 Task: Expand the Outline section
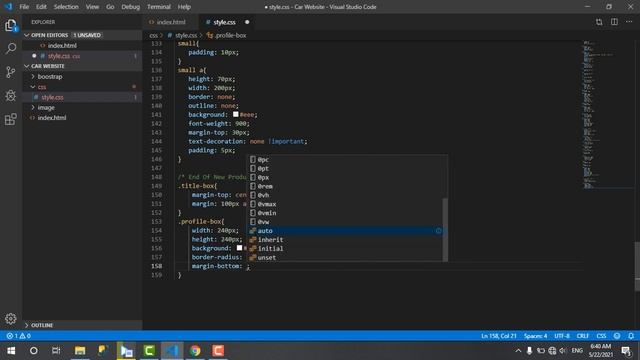[82, 325]
